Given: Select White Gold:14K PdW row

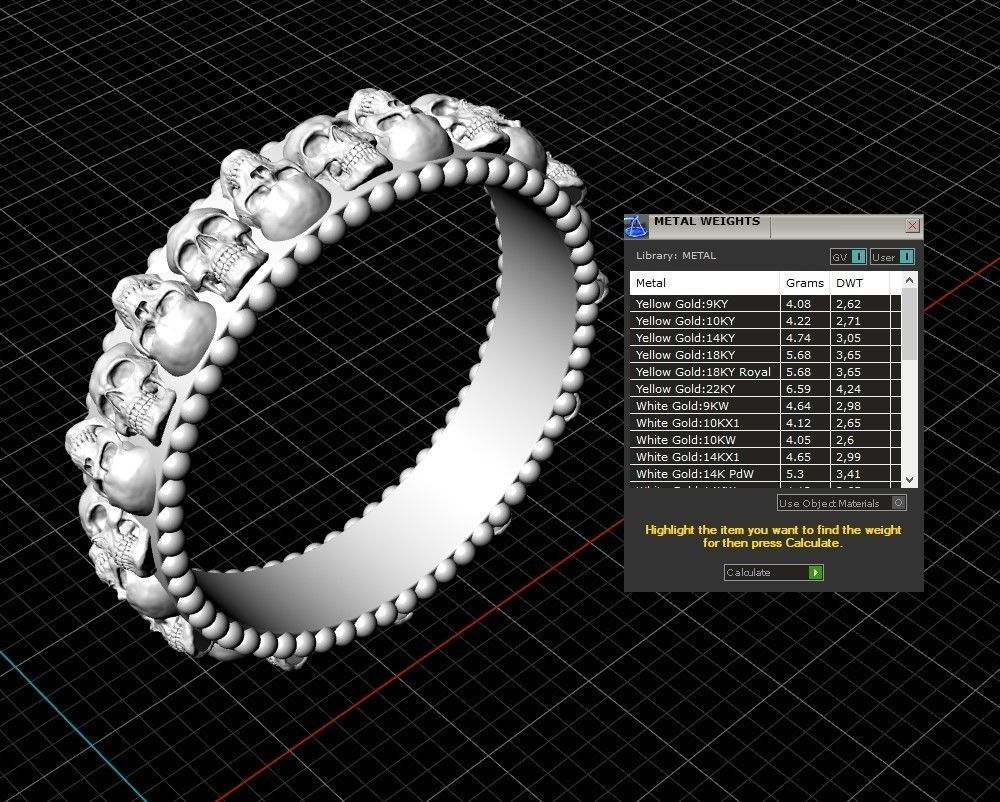Looking at the screenshot, I should coord(765,474).
